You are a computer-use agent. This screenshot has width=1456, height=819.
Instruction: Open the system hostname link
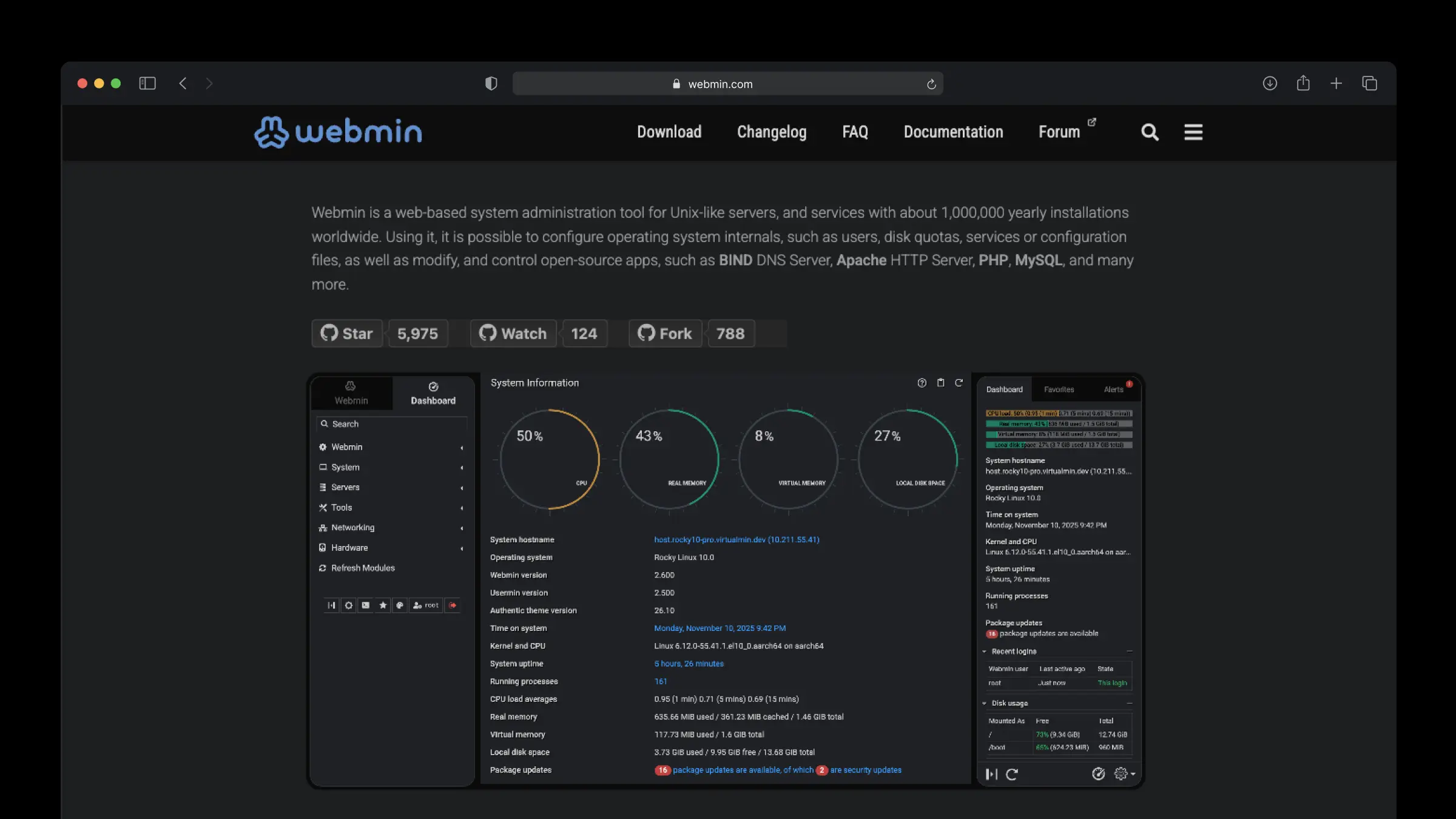736,540
